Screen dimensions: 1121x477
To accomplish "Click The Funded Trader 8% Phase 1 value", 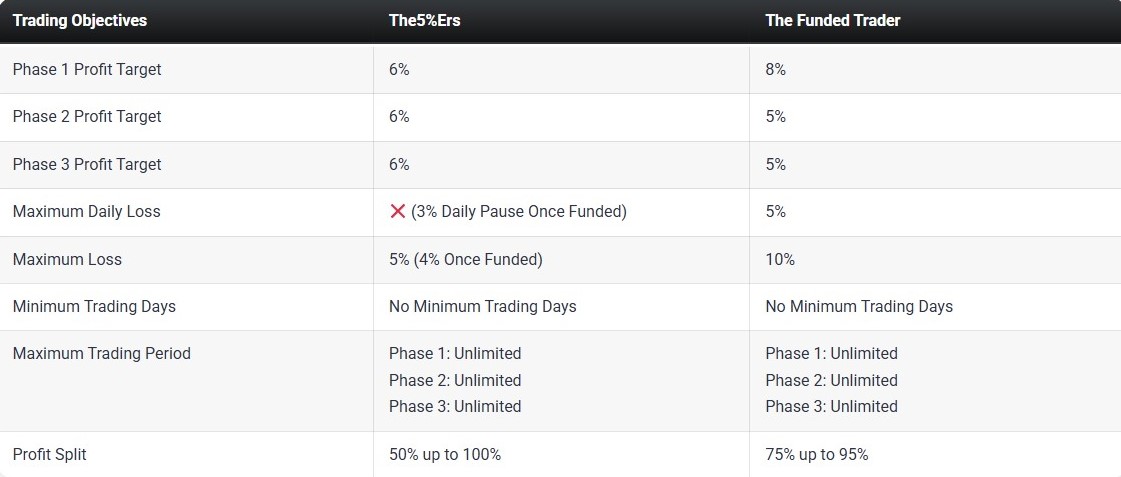I will 776,69.
